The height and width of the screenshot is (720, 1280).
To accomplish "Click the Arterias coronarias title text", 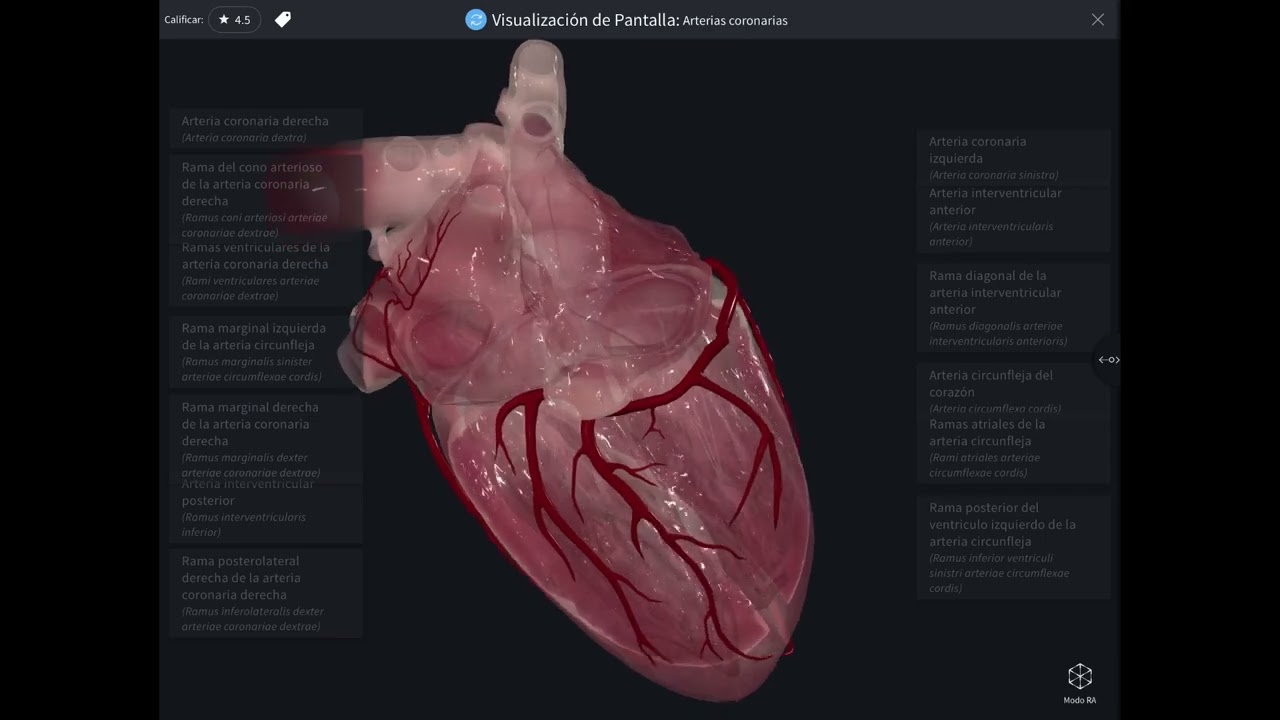I will pos(735,21).
